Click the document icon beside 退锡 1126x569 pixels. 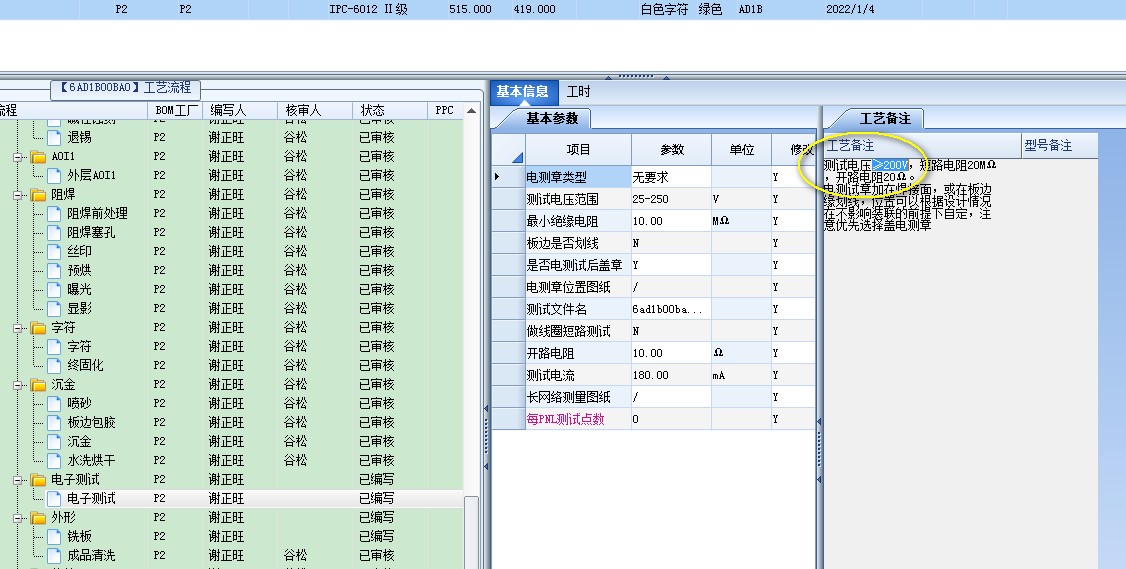(x=55, y=137)
